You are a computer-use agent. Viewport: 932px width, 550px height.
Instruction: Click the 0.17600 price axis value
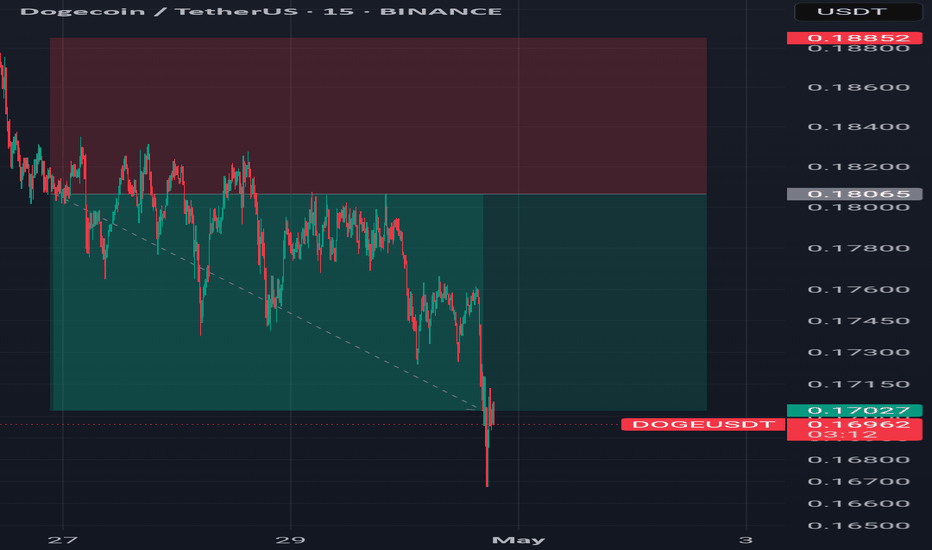[x=858, y=290]
